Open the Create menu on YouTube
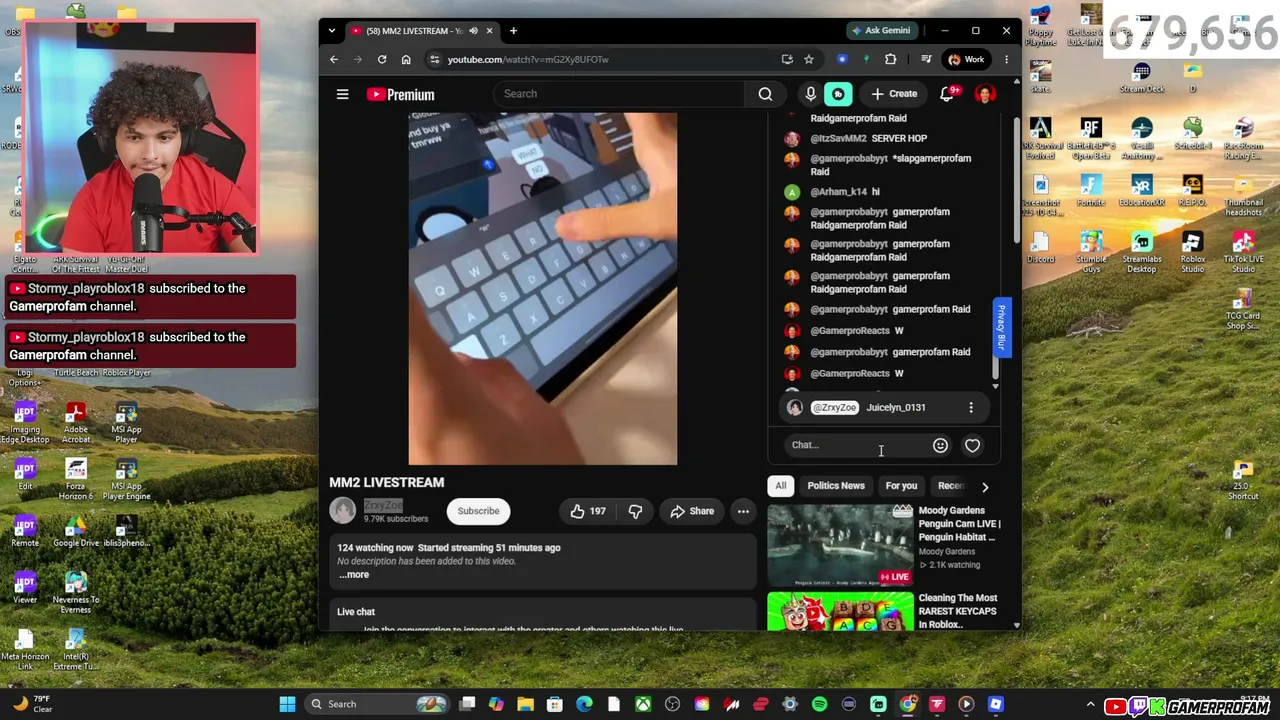 894,94
